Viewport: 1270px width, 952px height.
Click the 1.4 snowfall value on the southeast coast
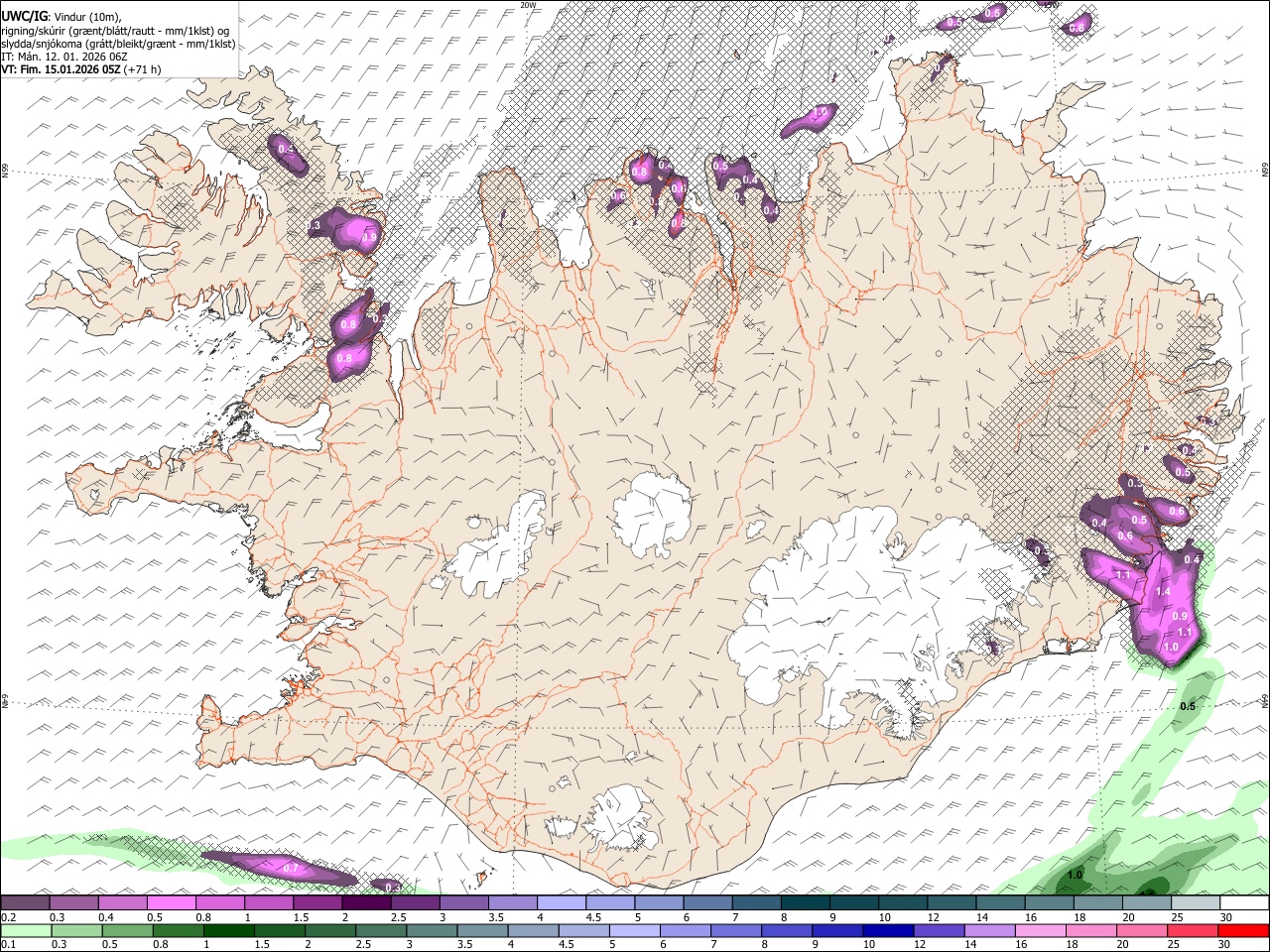[x=1164, y=592]
